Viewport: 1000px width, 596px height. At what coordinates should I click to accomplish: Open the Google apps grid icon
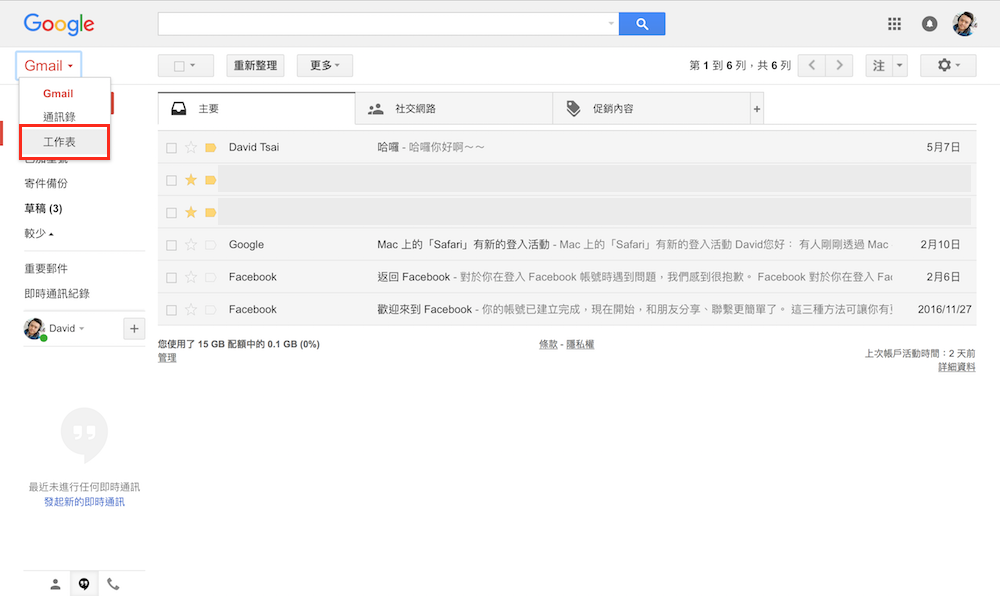tap(894, 24)
